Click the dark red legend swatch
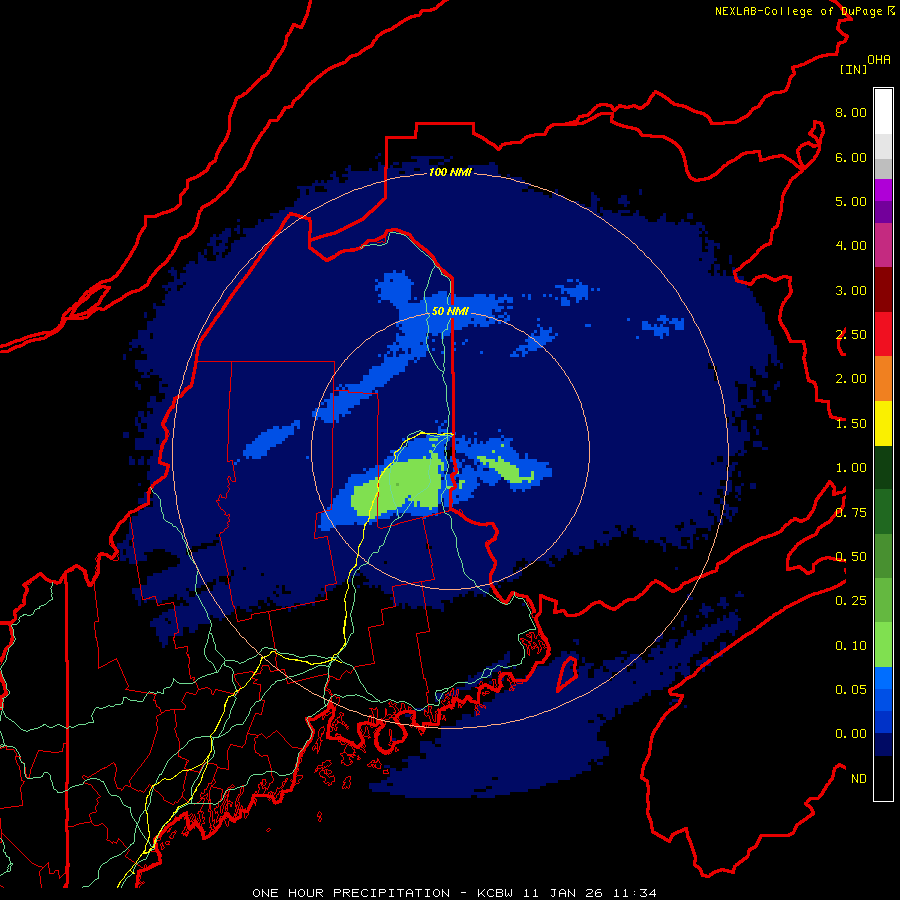 (883, 290)
